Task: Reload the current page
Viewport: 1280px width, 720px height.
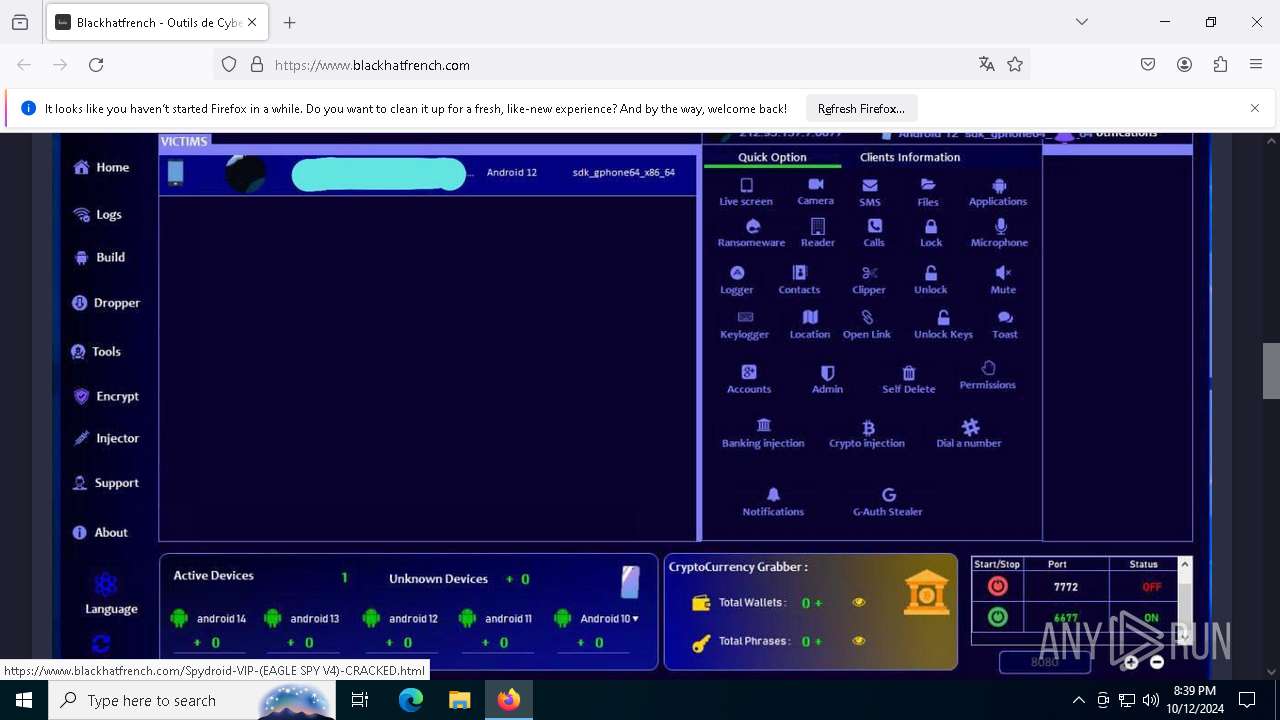Action: point(96,64)
